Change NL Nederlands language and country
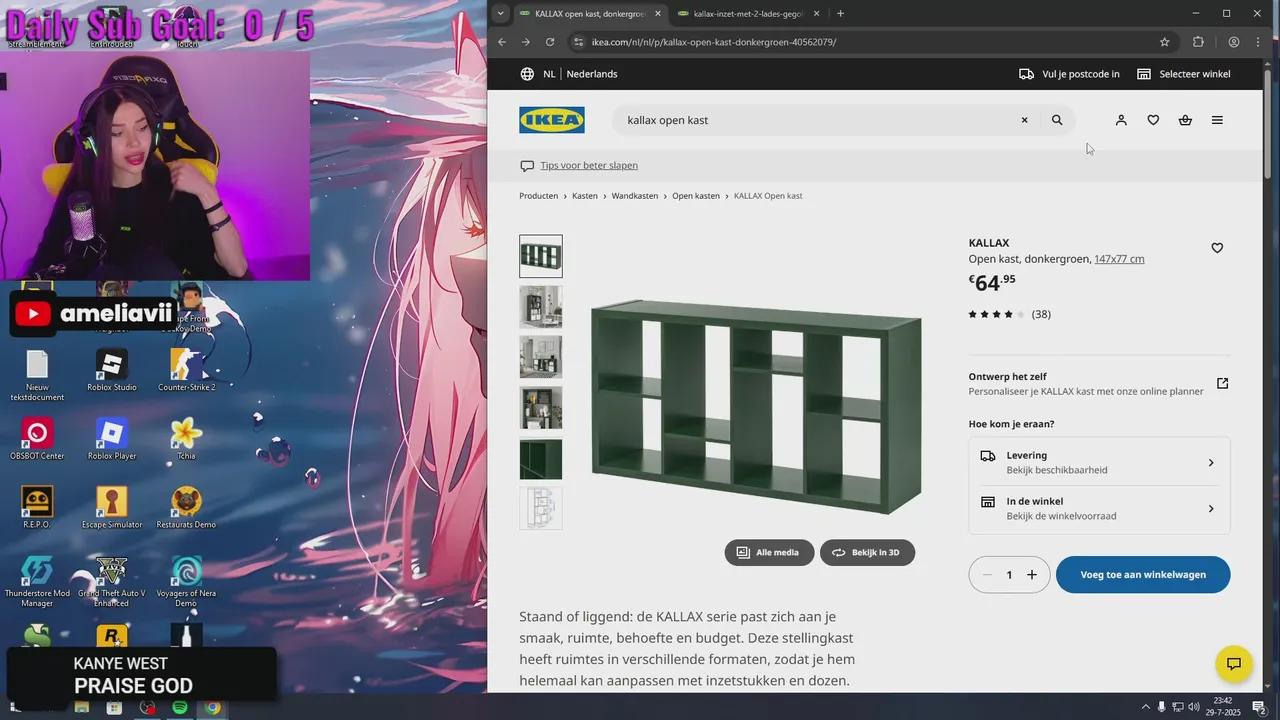Image resolution: width=1280 pixels, height=720 pixels. point(568,74)
